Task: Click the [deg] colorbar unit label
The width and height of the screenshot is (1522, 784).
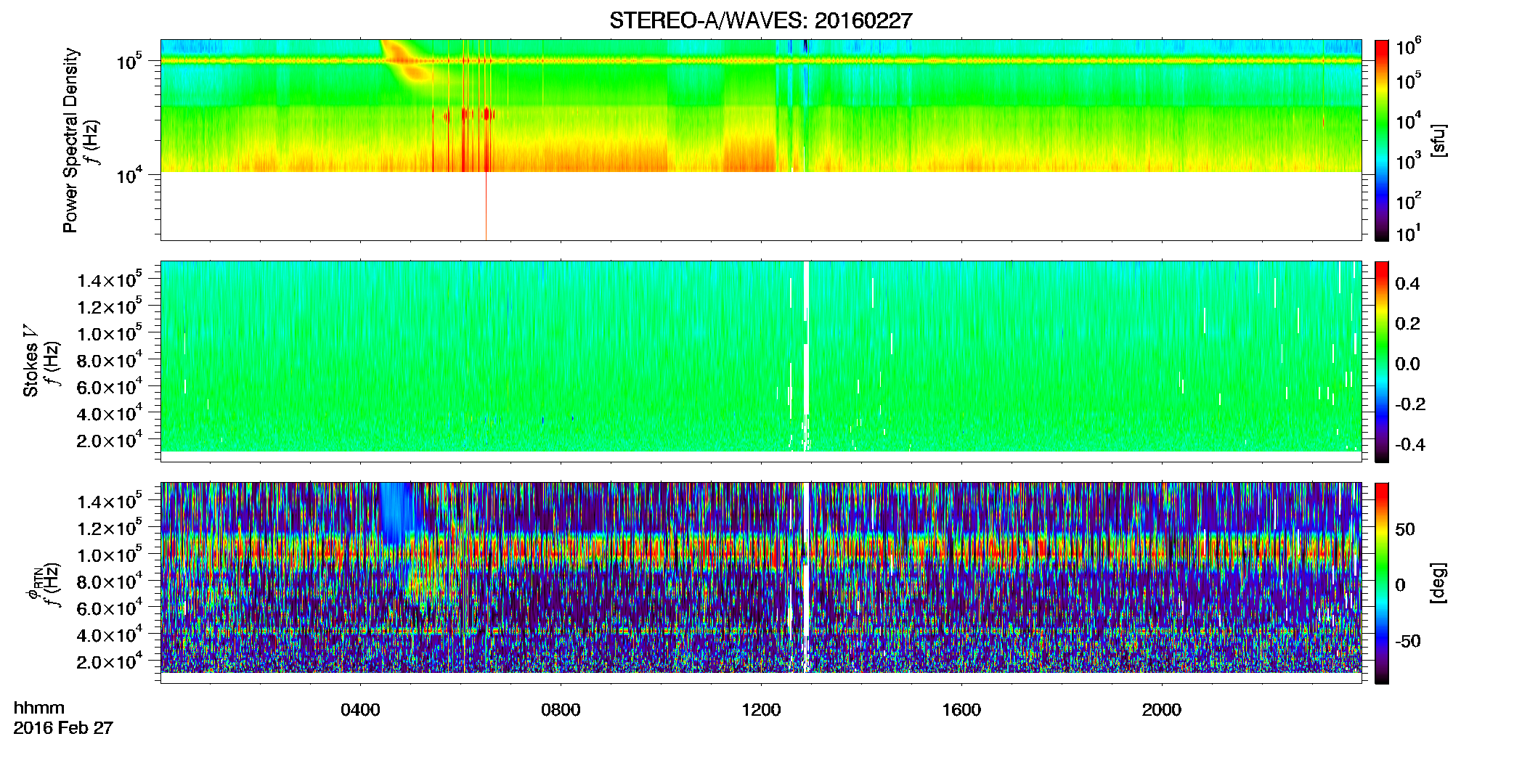Action: [x=1438, y=583]
